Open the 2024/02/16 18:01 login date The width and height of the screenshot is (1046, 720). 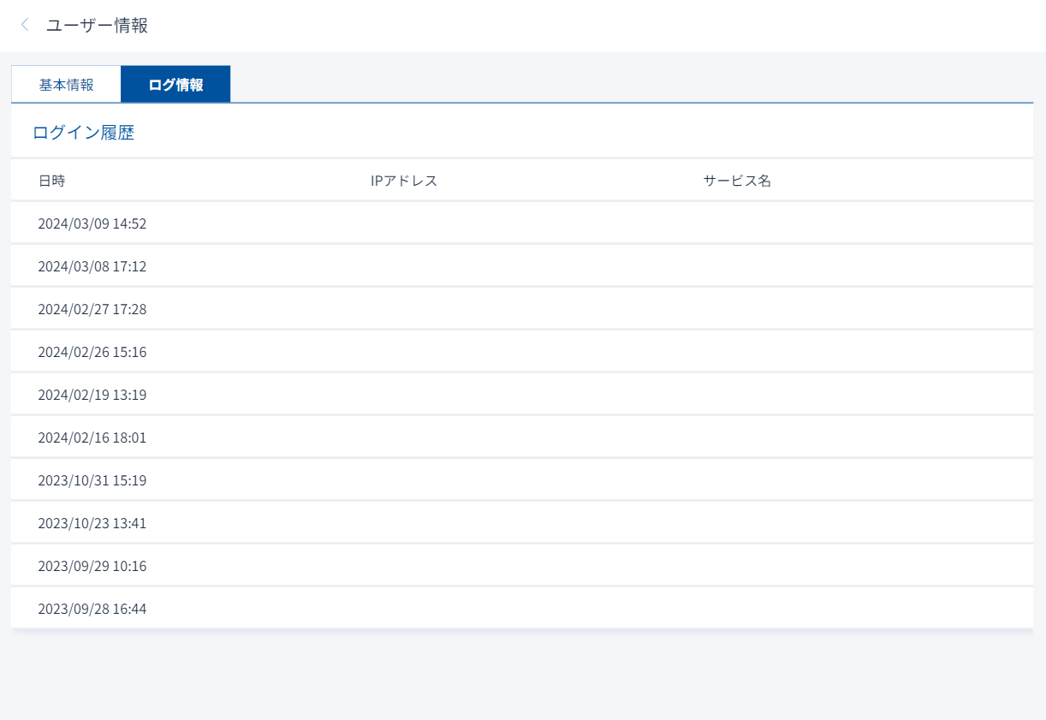click(x=92, y=438)
